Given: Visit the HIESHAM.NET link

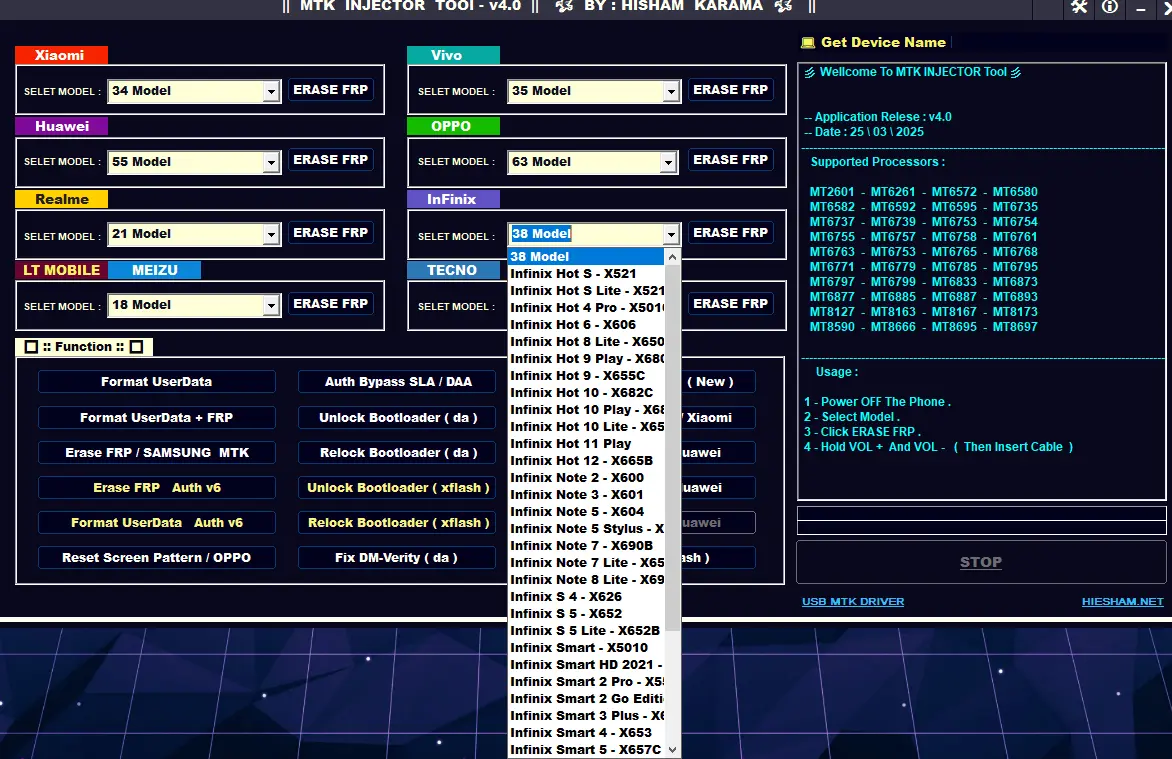Looking at the screenshot, I should [1122, 602].
